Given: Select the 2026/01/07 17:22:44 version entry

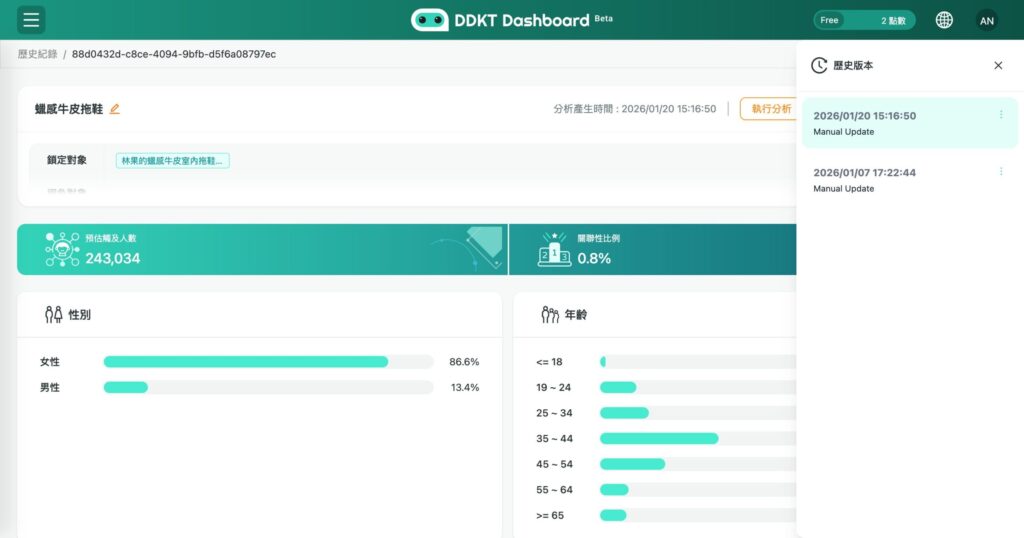Looking at the screenshot, I should pos(909,180).
